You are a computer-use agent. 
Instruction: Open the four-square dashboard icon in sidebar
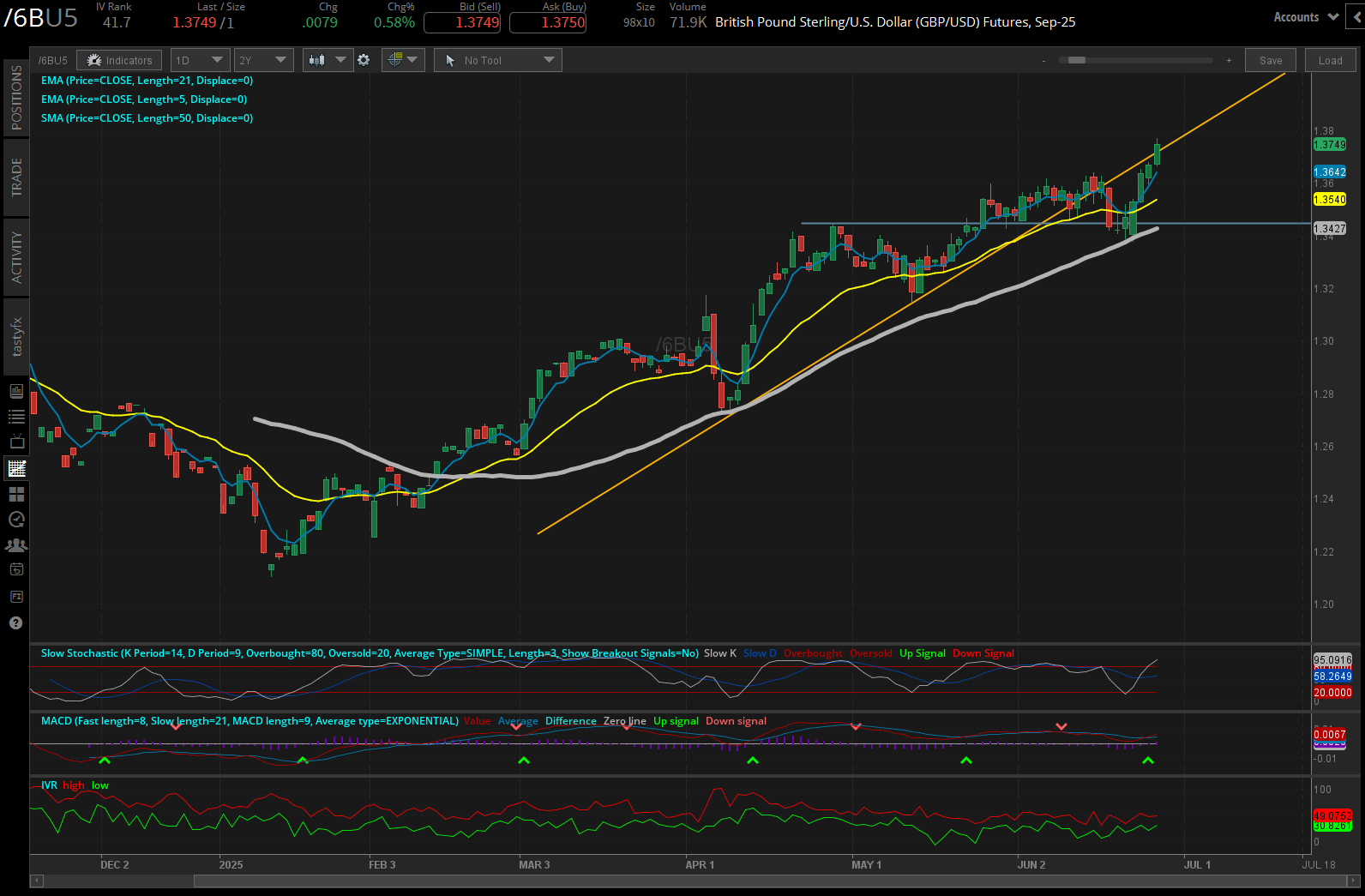point(16,494)
